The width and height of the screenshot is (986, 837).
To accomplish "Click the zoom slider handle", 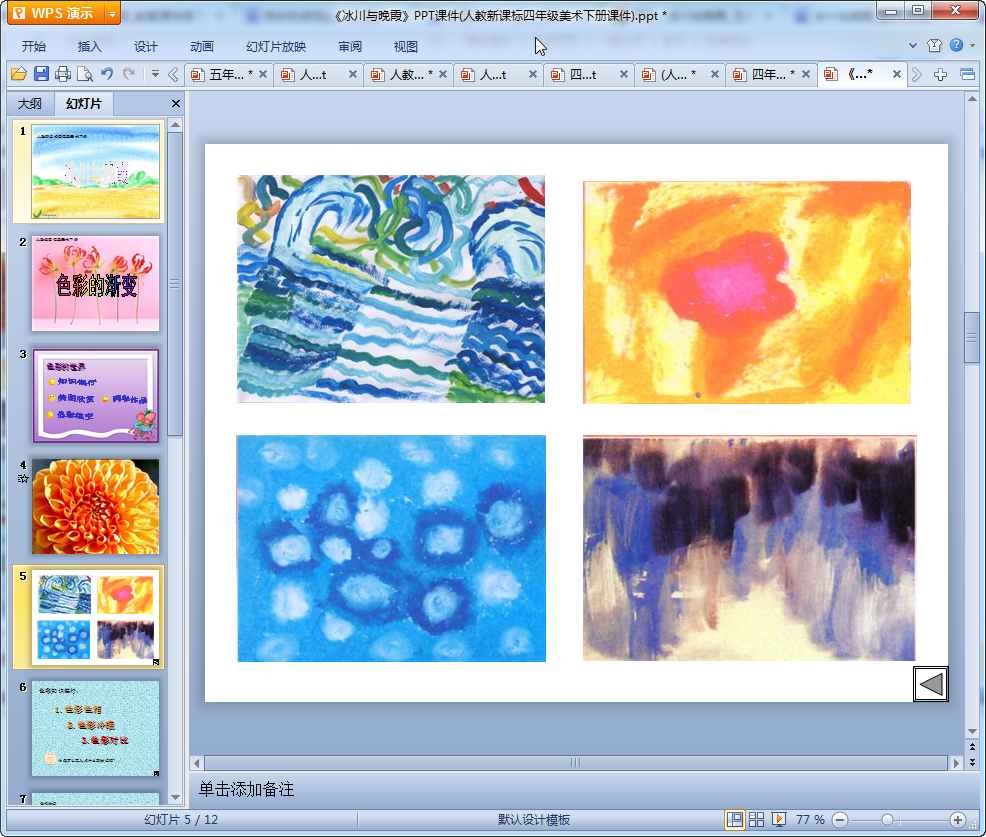I will click(x=887, y=819).
